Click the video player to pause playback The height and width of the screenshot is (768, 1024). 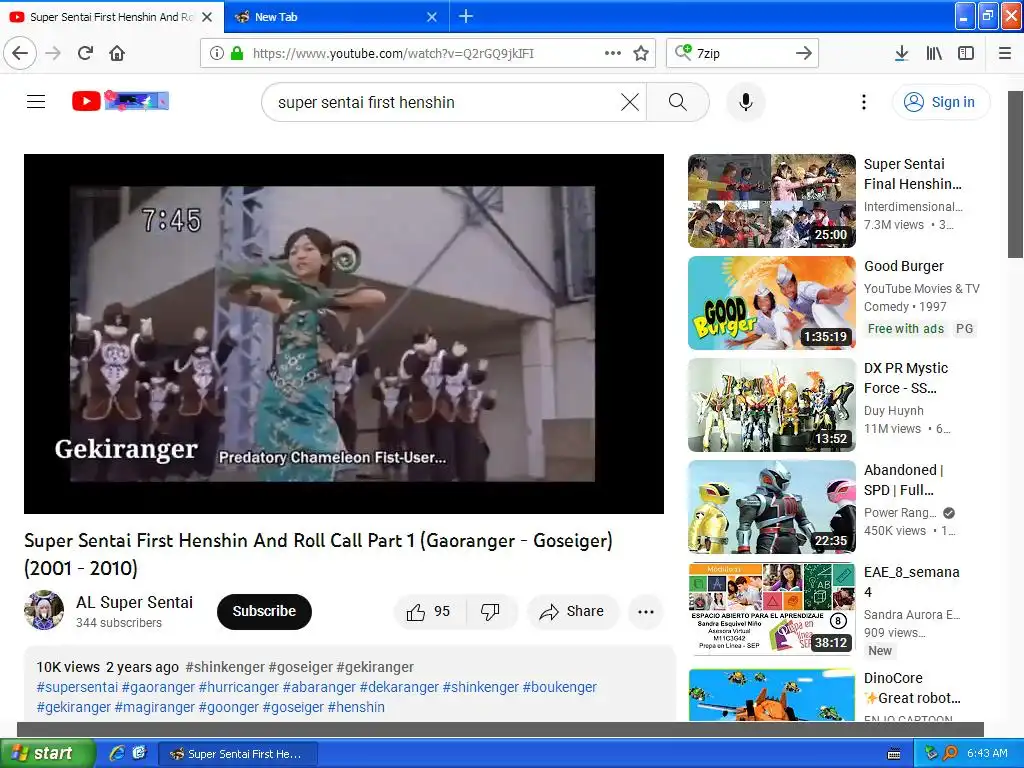[344, 334]
